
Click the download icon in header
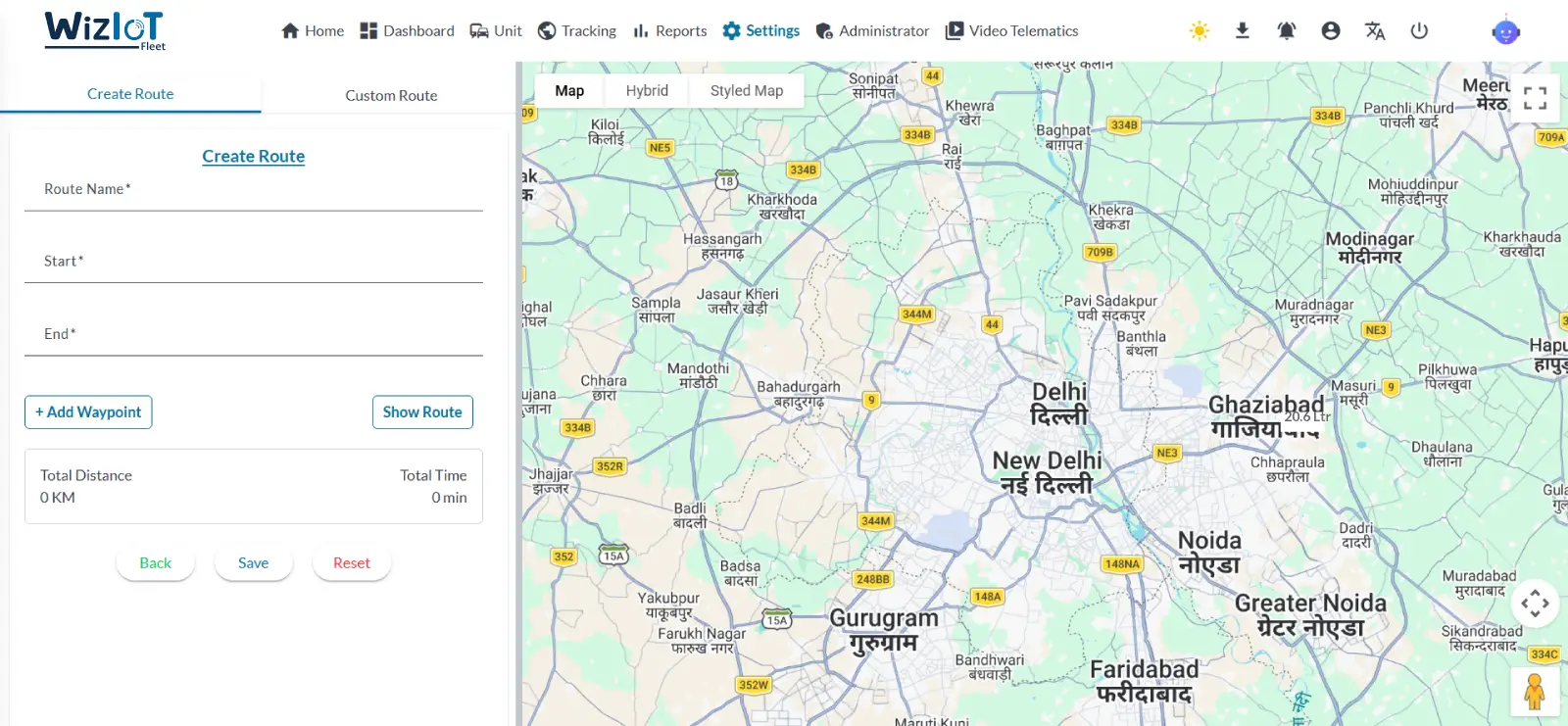click(x=1242, y=31)
